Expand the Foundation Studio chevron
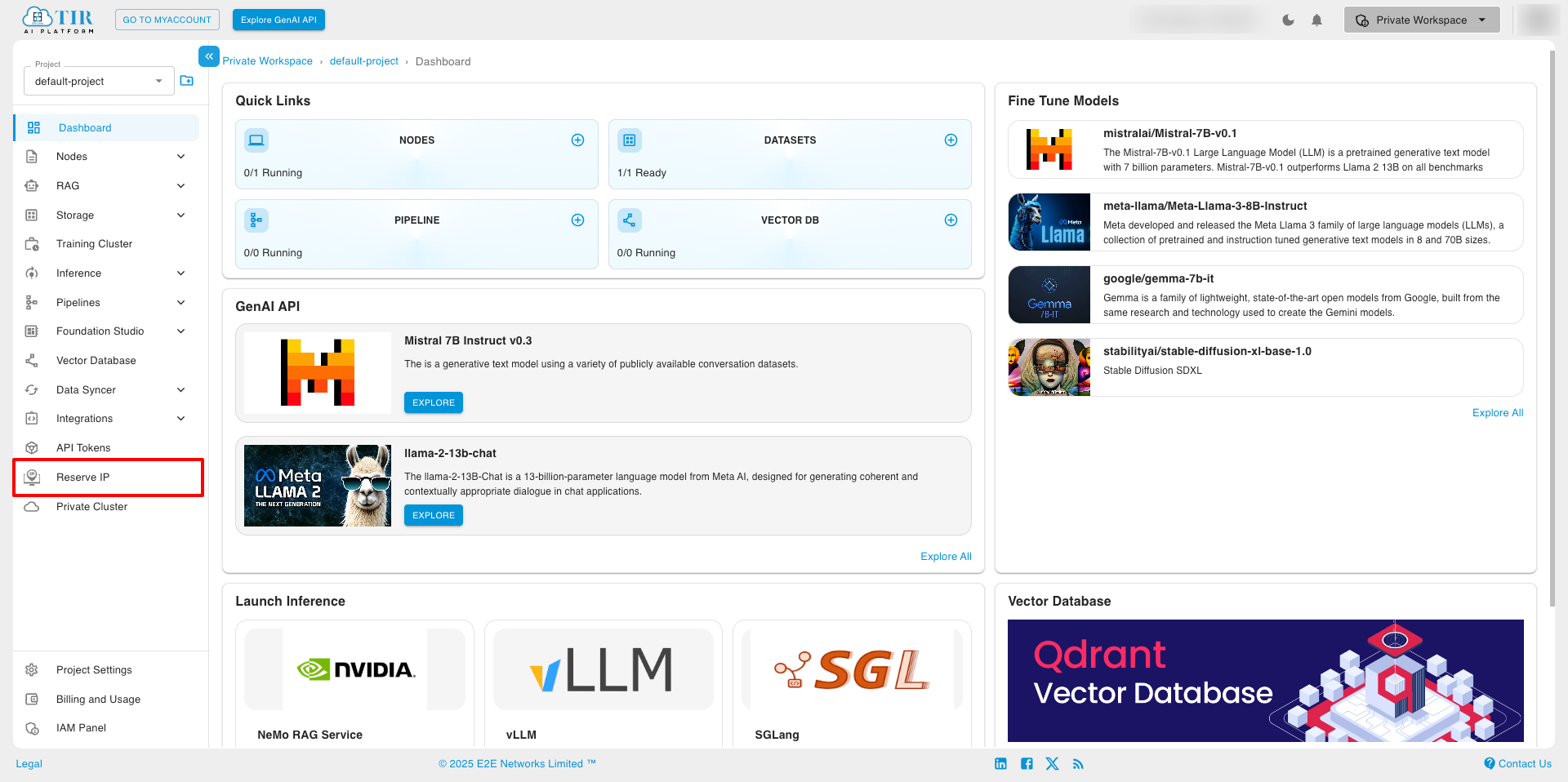Screen dimensions: 1568x782 (x=181, y=331)
